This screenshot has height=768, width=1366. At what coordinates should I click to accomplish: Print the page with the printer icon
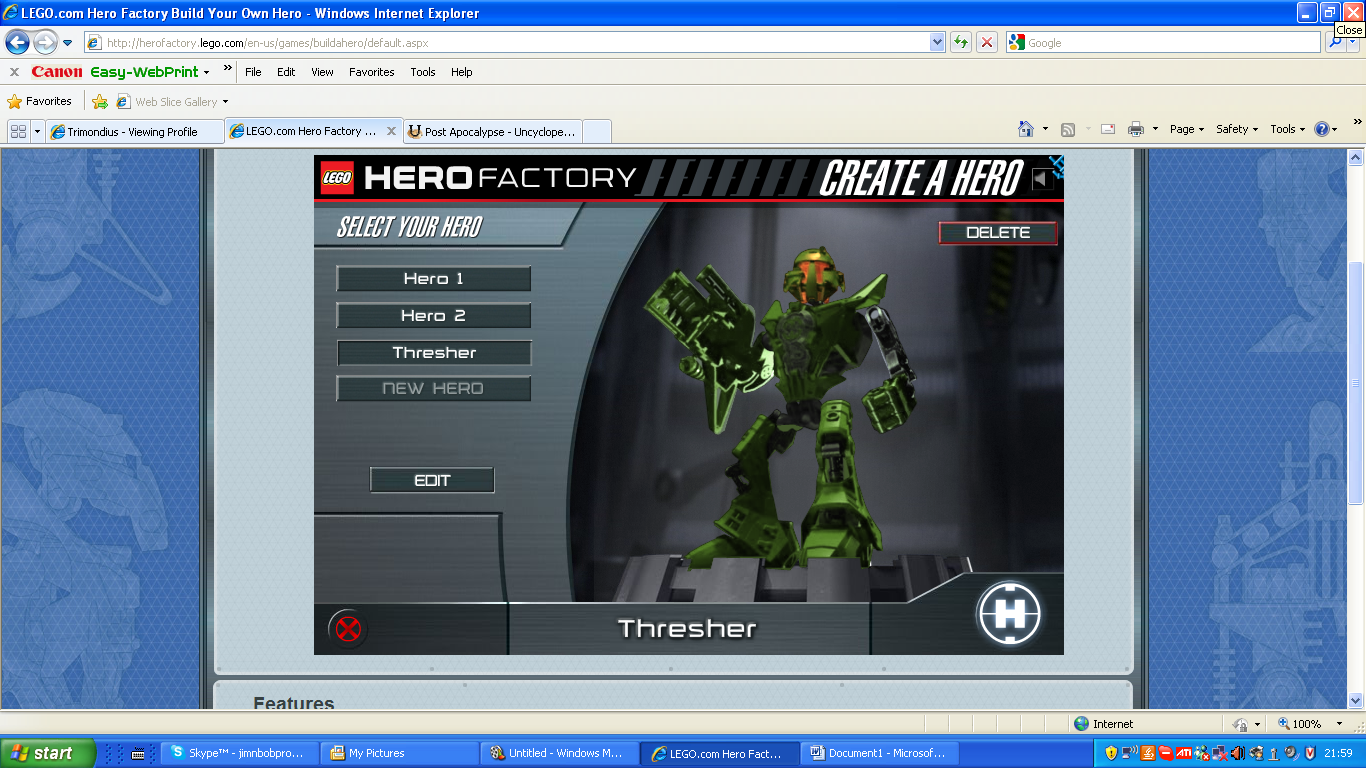(1136, 129)
